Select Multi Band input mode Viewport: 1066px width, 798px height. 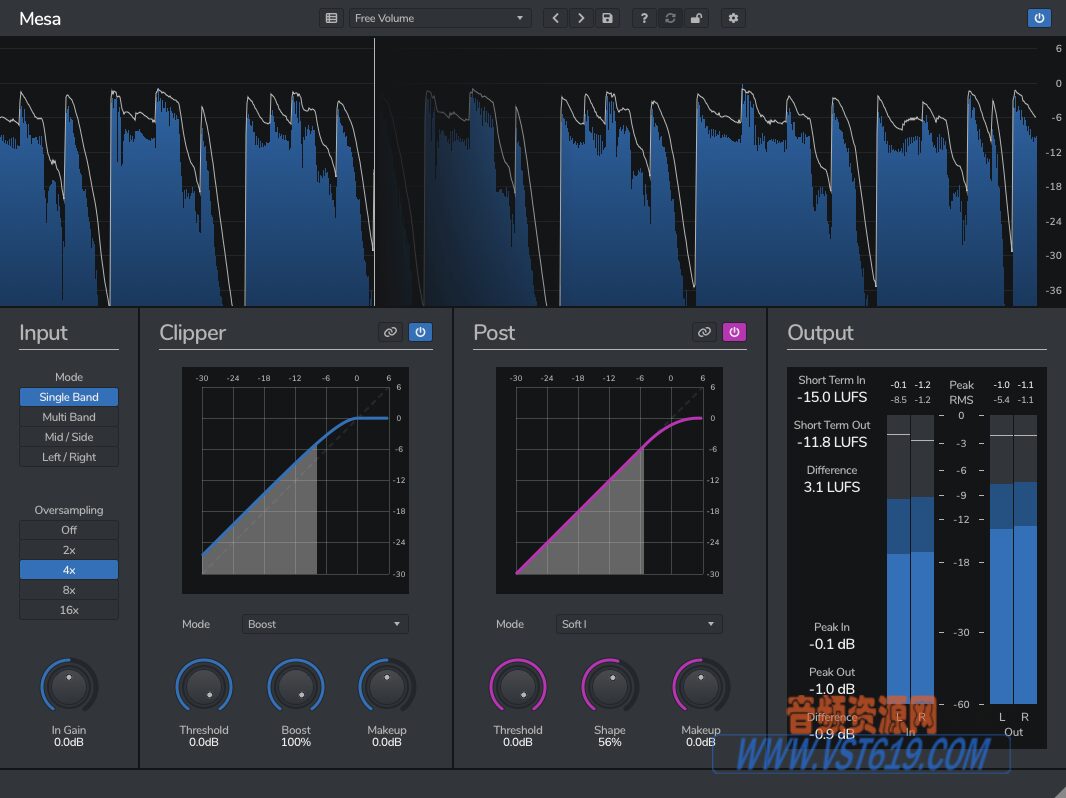coord(68,417)
